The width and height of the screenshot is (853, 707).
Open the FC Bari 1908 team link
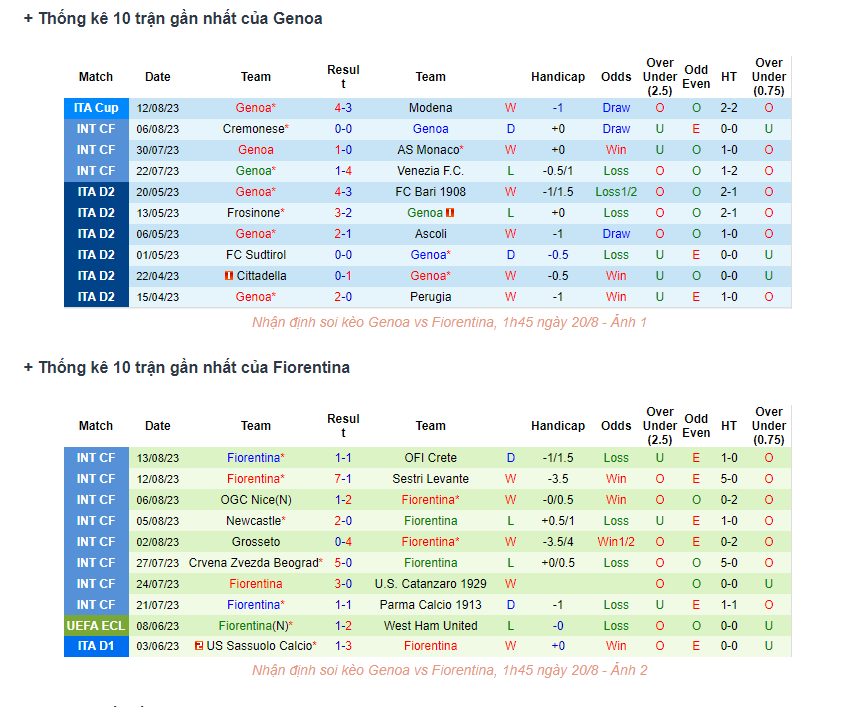click(x=430, y=192)
